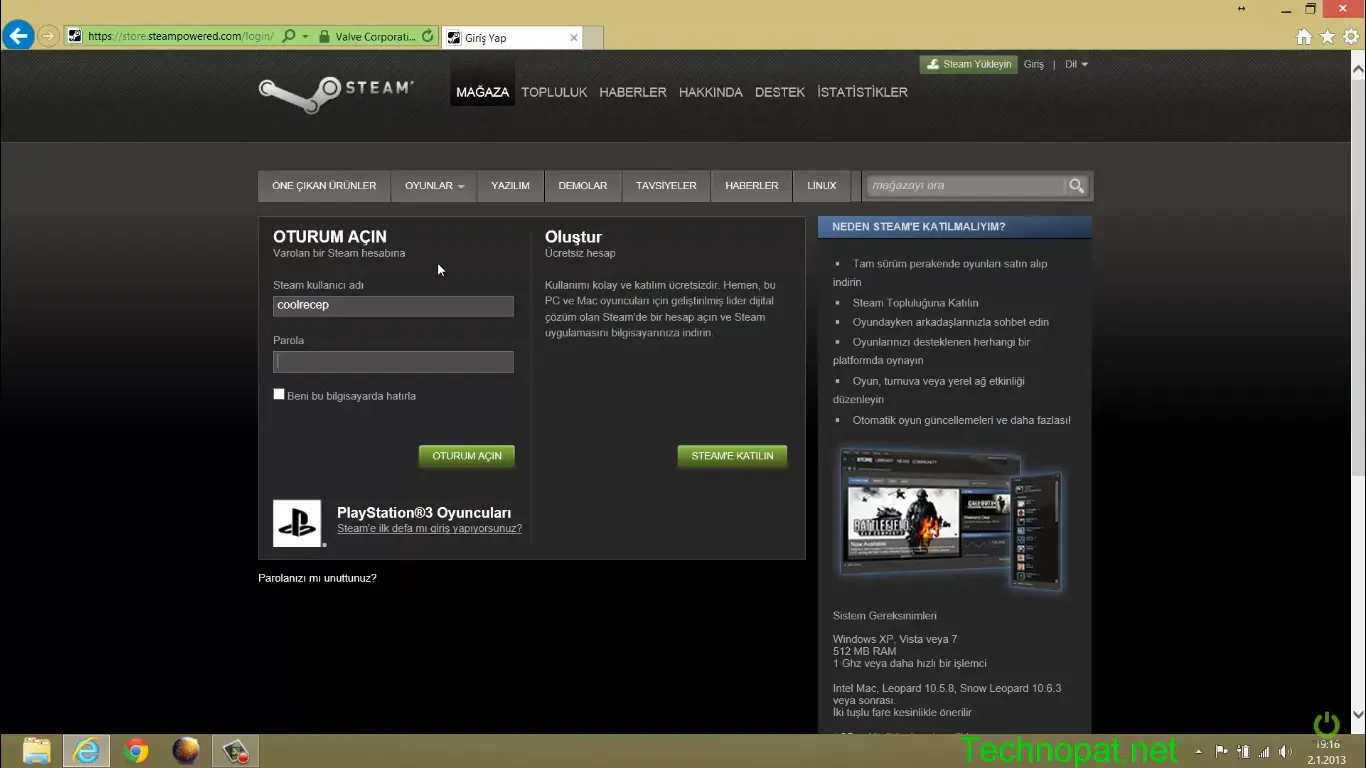The height and width of the screenshot is (768, 1366).
Task: Click the security padlock icon
Action: point(324,37)
